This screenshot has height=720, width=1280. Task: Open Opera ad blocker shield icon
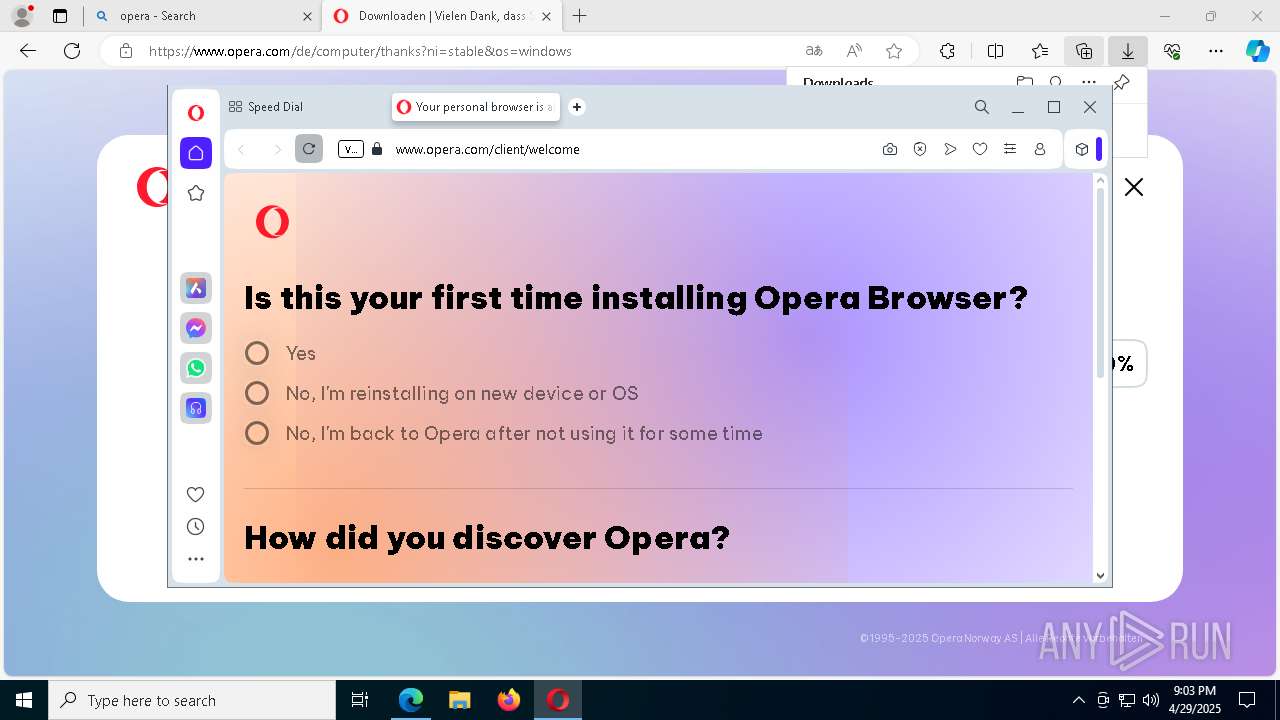click(920, 149)
